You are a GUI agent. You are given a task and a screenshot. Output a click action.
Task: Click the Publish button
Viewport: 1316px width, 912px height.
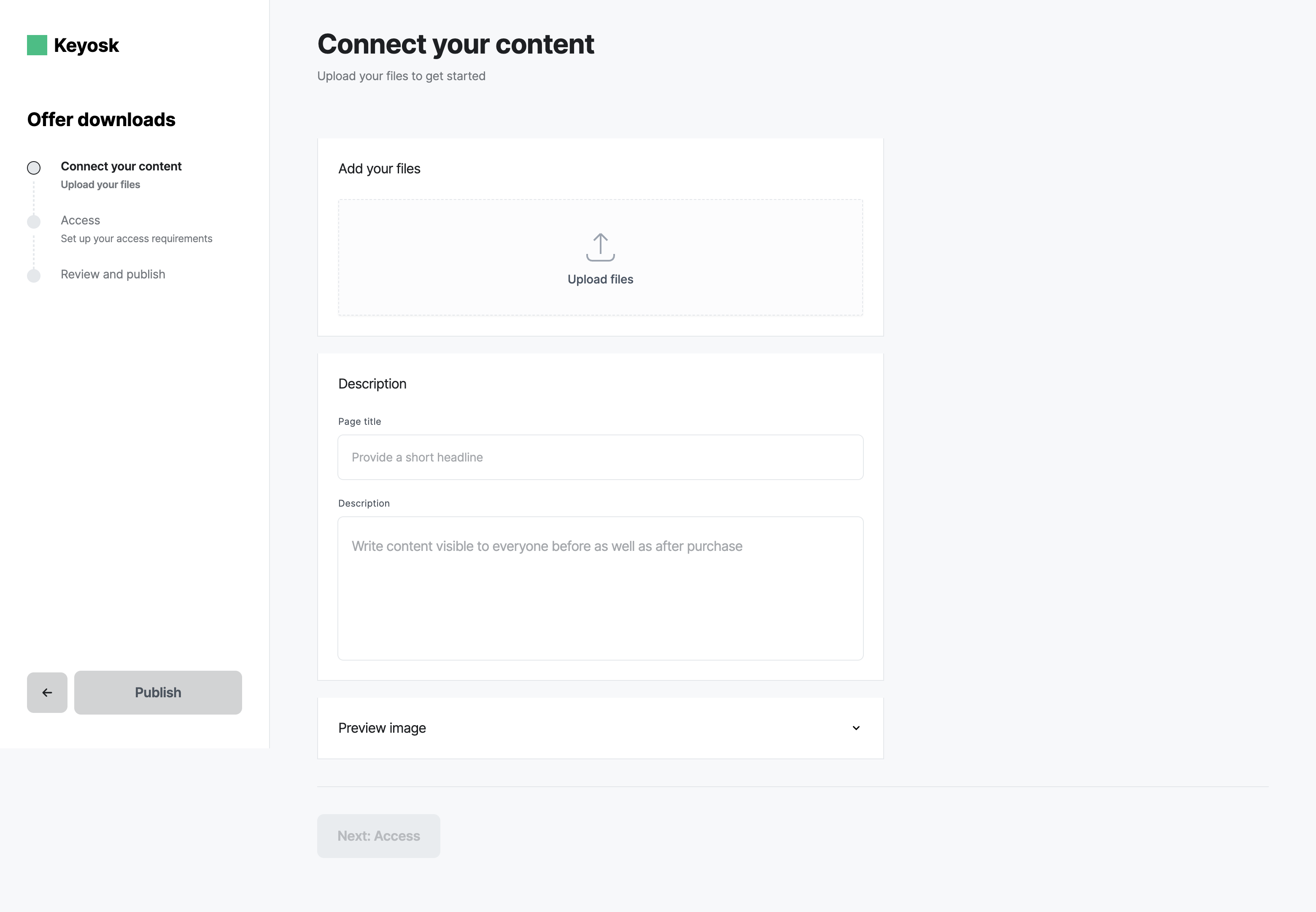tap(158, 693)
